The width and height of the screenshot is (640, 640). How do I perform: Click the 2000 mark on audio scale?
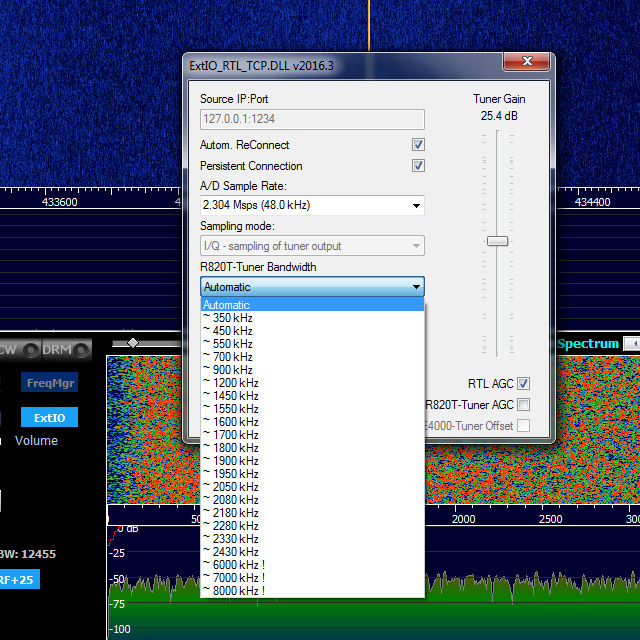click(464, 519)
